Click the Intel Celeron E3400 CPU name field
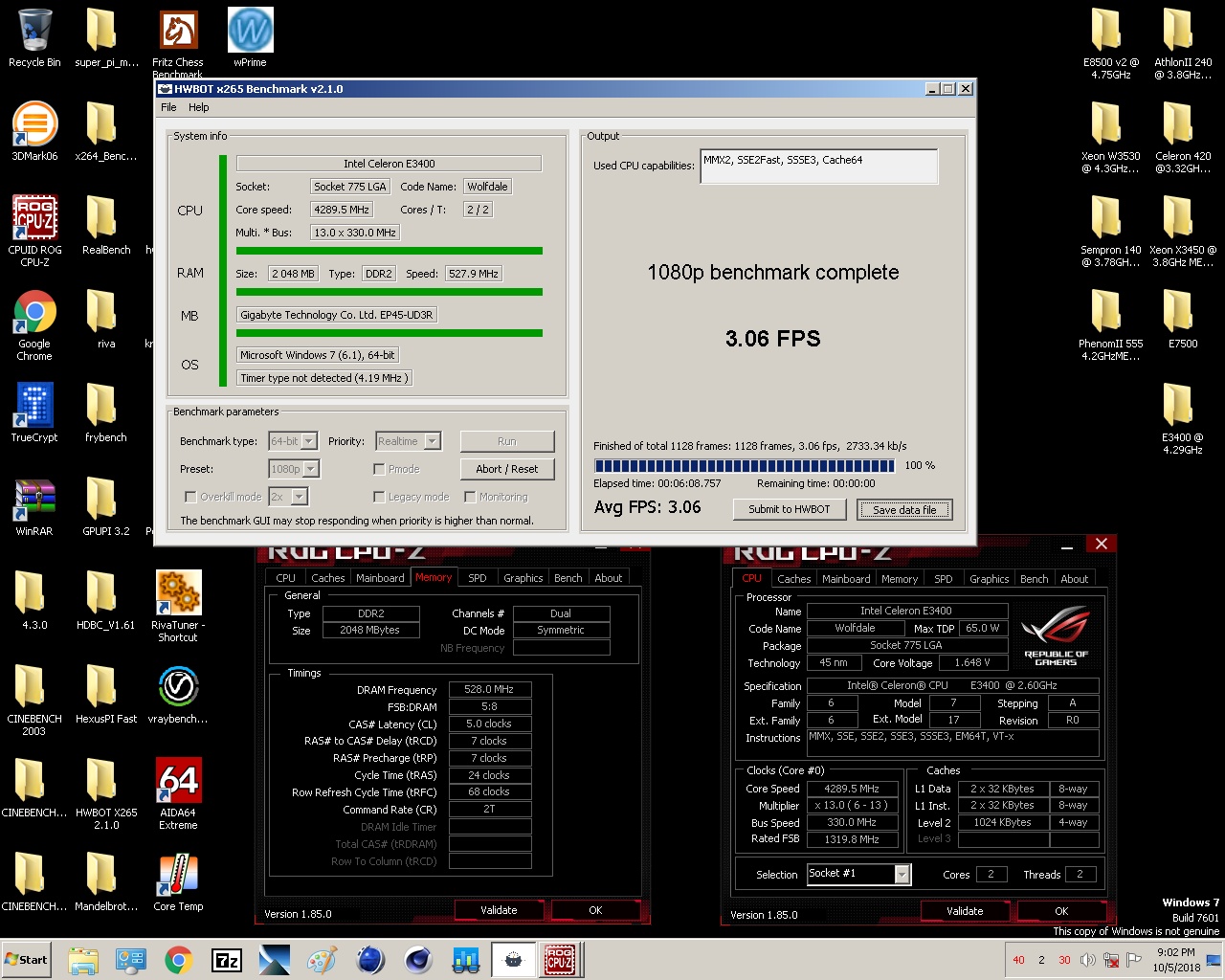The image size is (1225, 980). coord(389,164)
